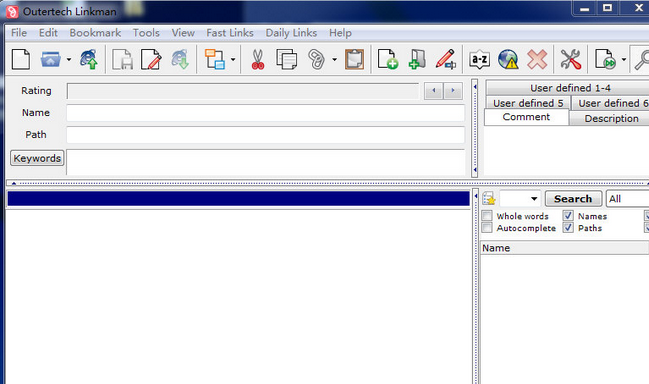This screenshot has height=384, width=649.
Task: Select the Comment tab
Action: point(526,117)
